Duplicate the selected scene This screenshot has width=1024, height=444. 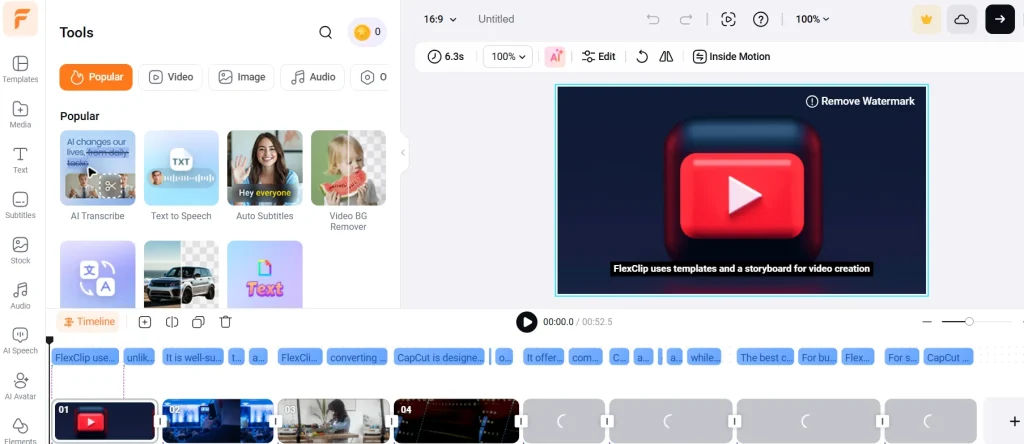tap(199, 322)
